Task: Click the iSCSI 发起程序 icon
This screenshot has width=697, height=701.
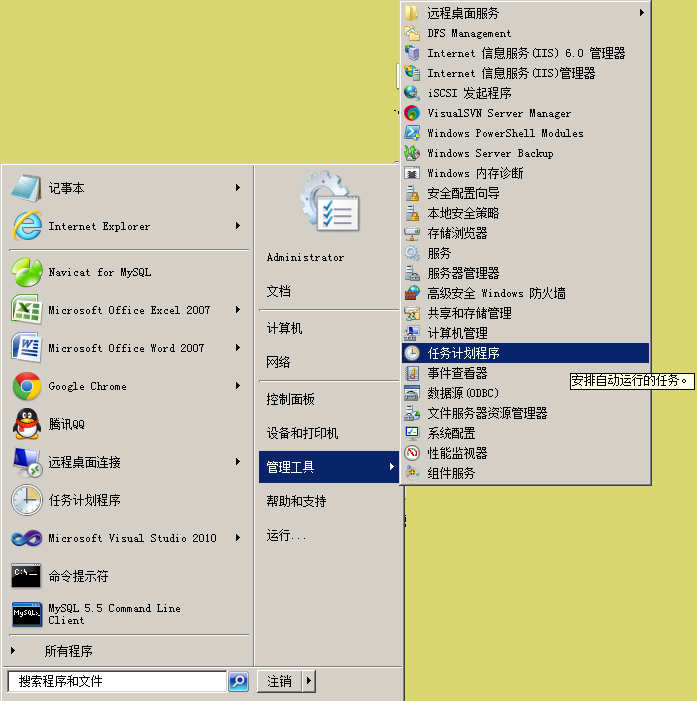Action: point(412,93)
